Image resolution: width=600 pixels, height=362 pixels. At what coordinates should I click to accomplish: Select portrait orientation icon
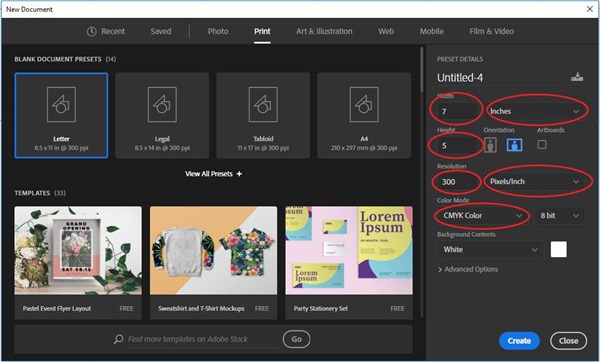[490, 145]
